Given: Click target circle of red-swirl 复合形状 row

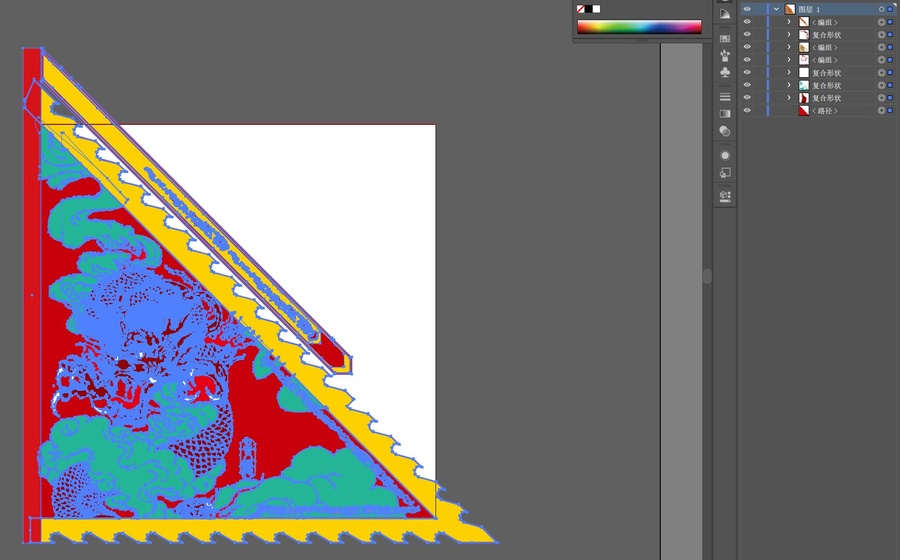Looking at the screenshot, I should (x=881, y=34).
